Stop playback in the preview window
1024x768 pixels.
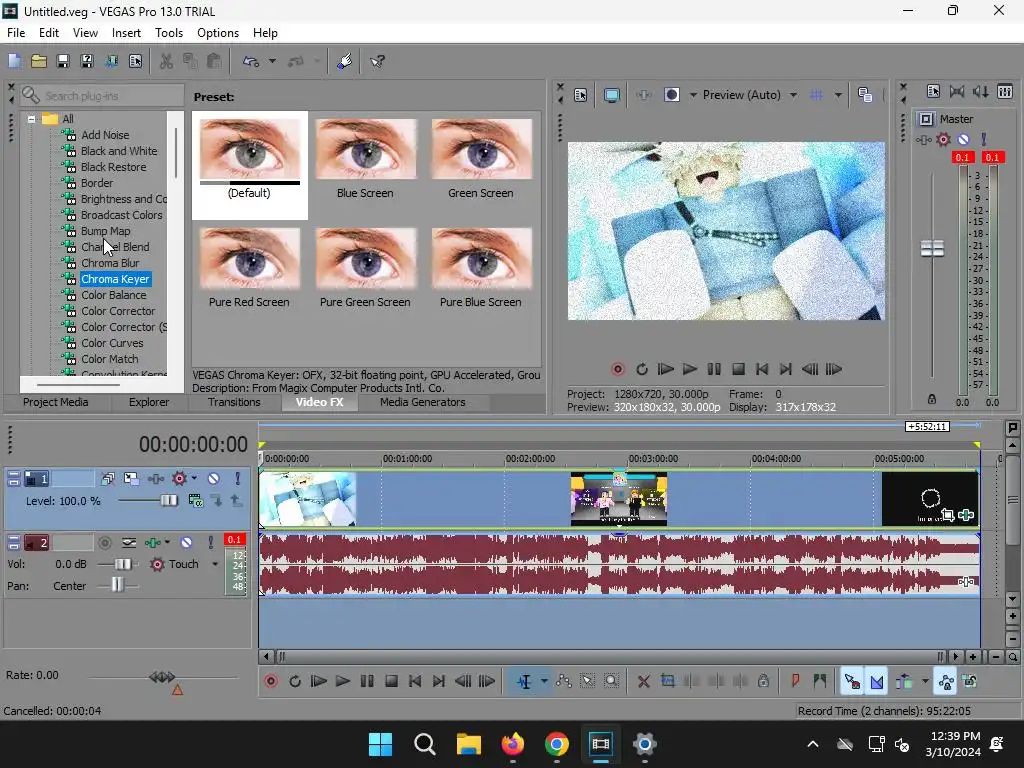tap(739, 369)
